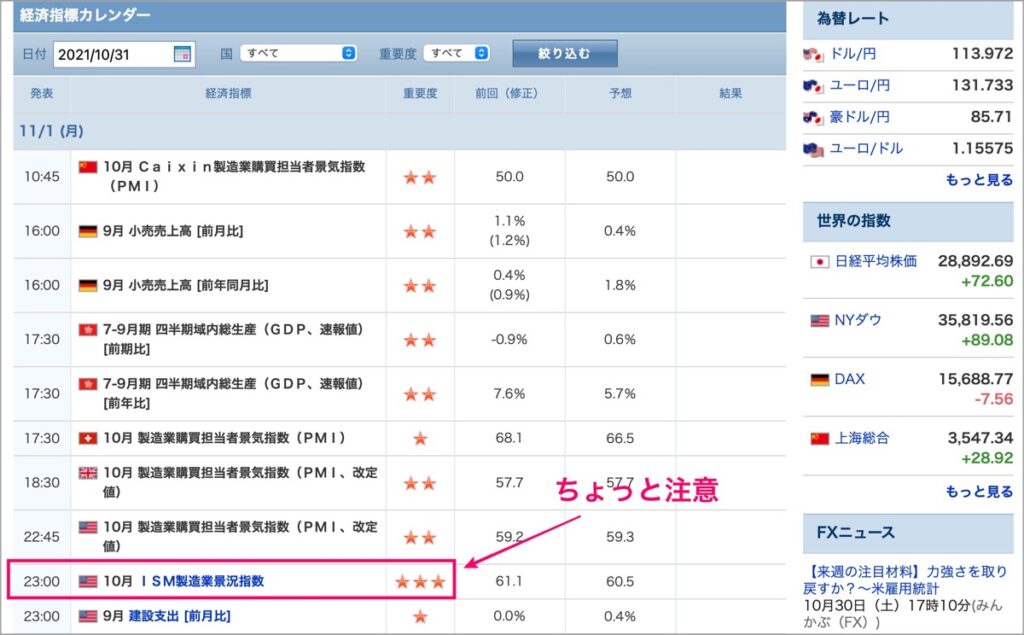Click the Hong Kong flag on GDP 前期比 row
This screenshot has width=1024, height=635.
click(x=88, y=330)
